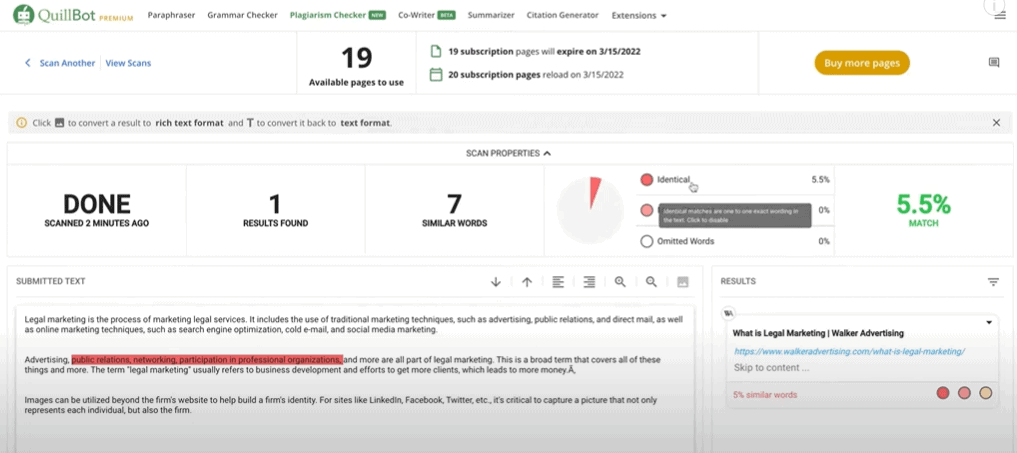Screen dimensions: 1017x453
Task: Dismiss the rich text format info banner
Action: pos(996,123)
